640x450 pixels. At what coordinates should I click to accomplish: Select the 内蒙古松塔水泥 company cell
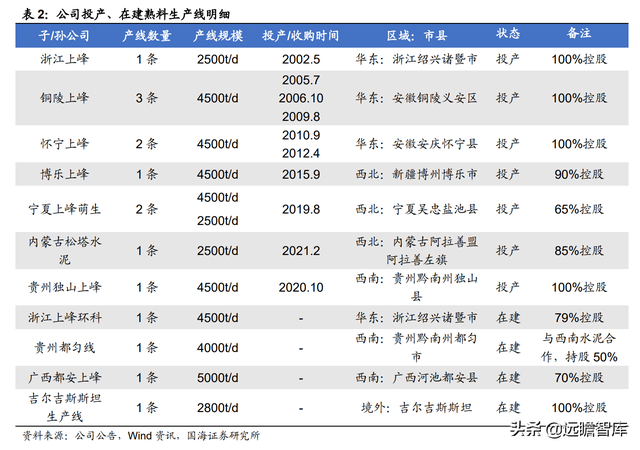point(64,250)
